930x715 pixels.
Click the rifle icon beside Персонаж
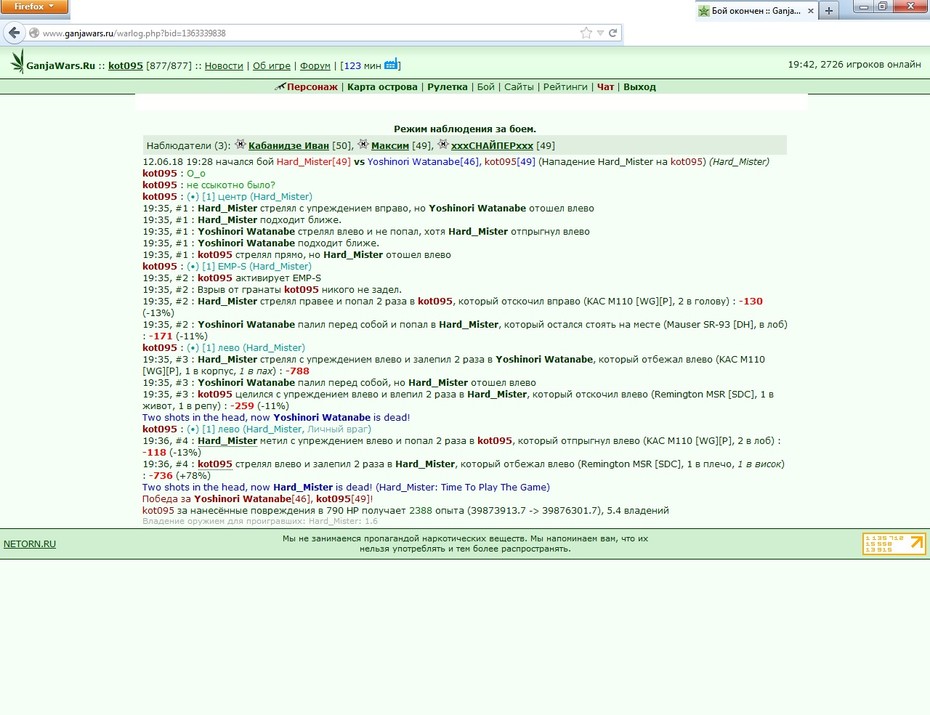pyautogui.click(x=280, y=87)
